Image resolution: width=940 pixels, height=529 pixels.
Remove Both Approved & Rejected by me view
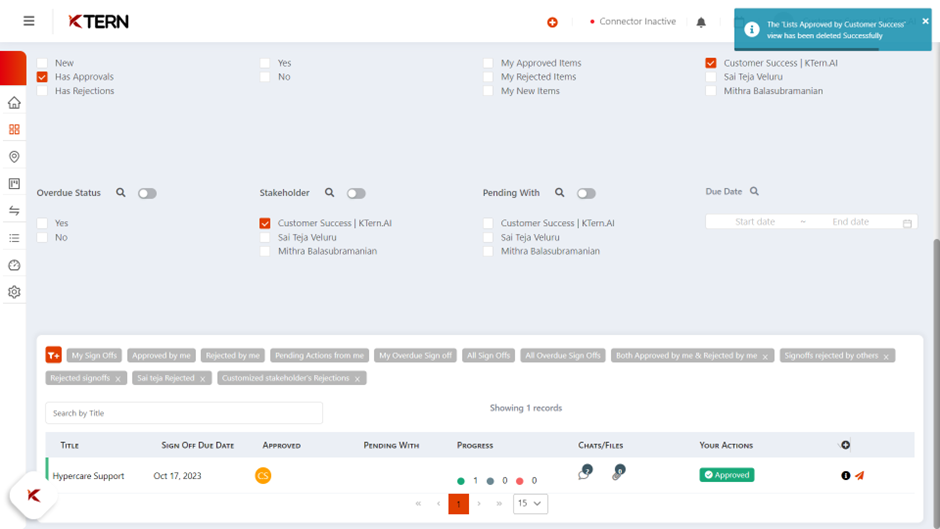[x=765, y=357]
